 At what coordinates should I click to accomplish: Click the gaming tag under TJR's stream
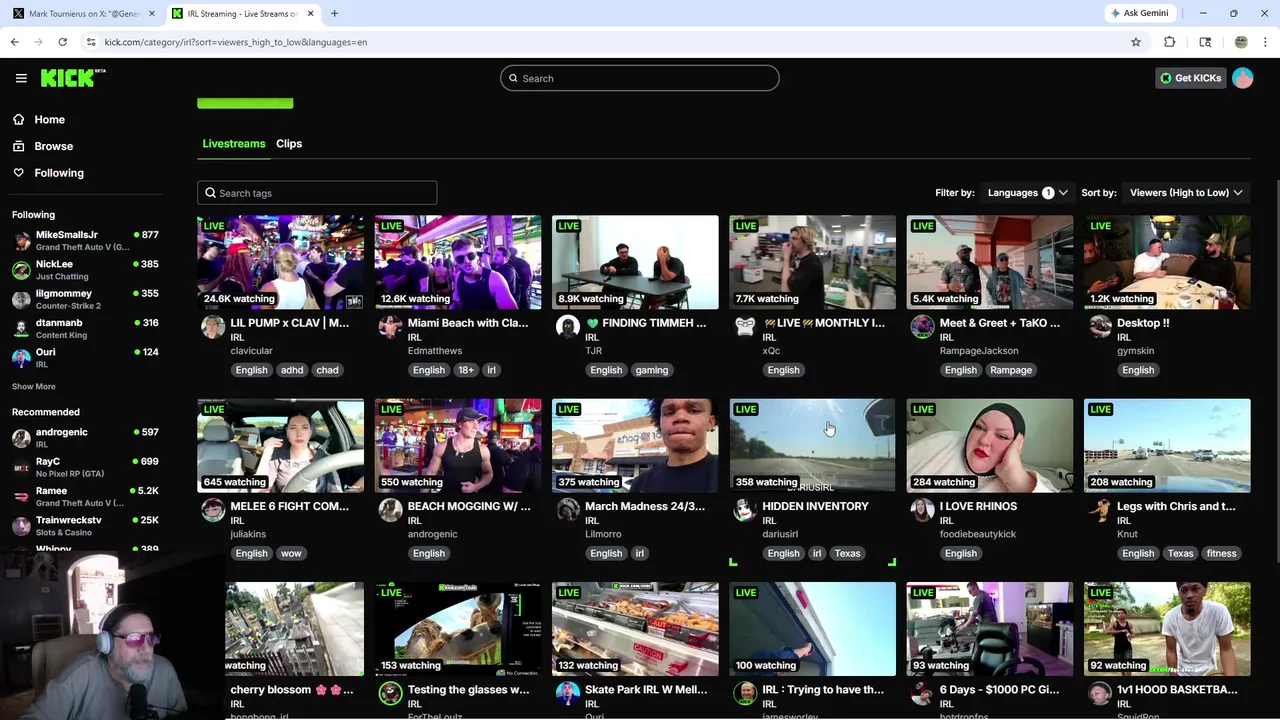tap(651, 370)
